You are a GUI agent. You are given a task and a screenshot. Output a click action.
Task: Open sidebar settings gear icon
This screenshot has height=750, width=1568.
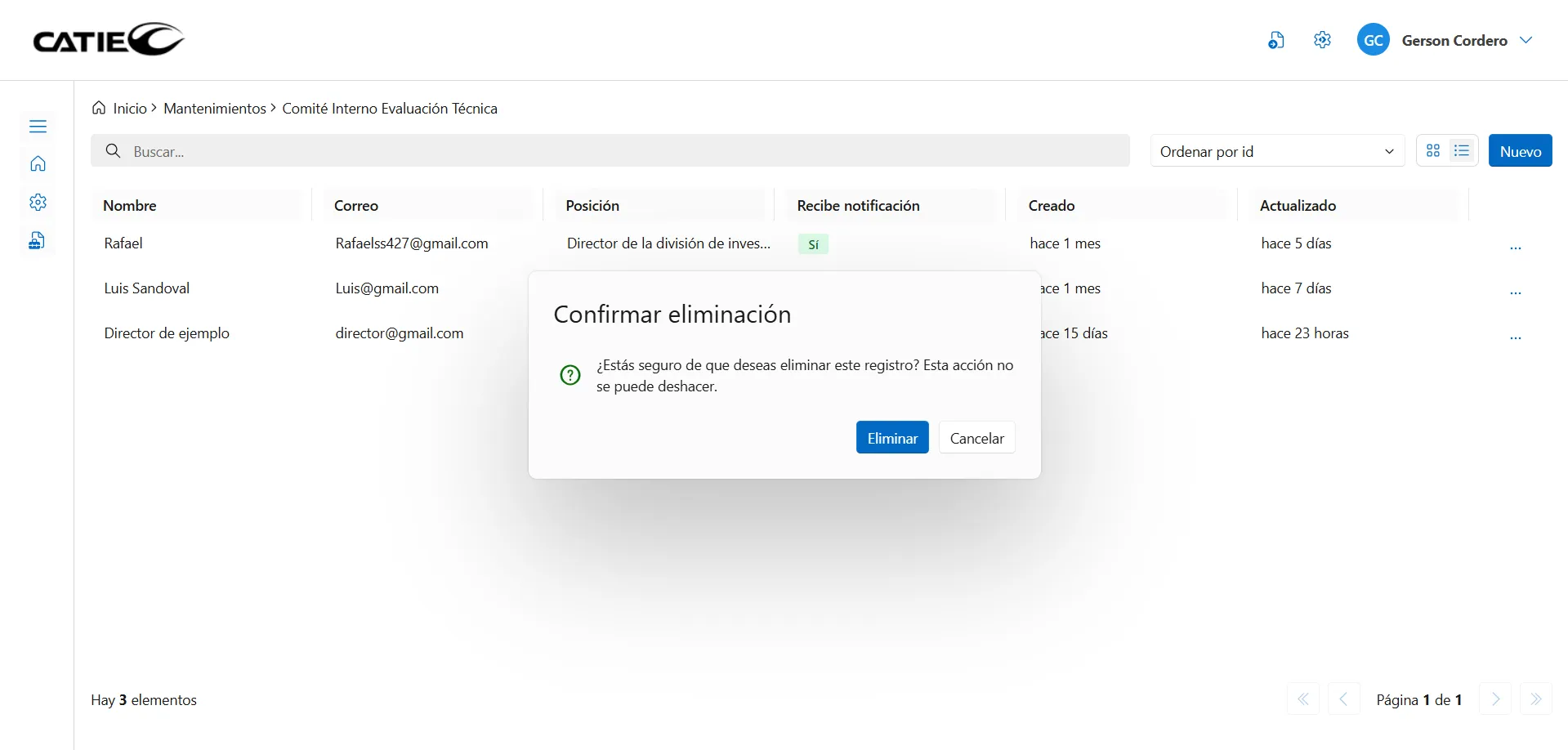[x=38, y=203]
